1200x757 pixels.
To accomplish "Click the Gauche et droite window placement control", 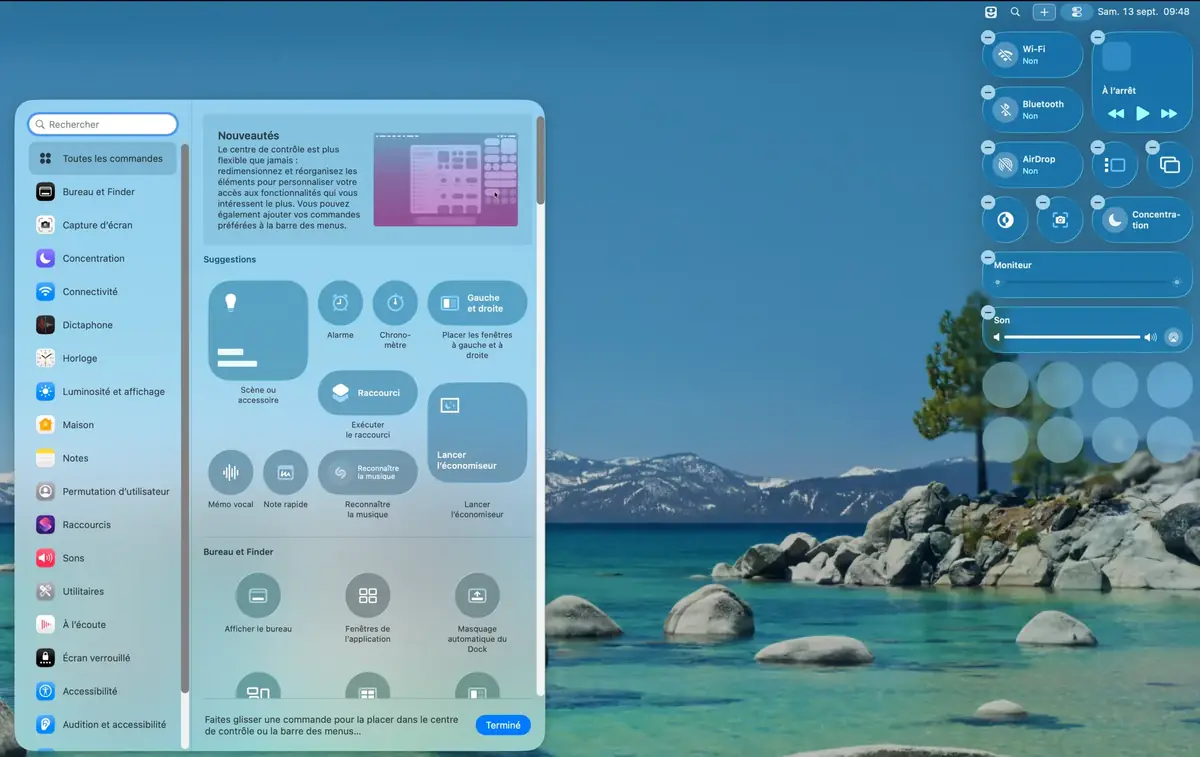I will pyautogui.click(x=477, y=302).
